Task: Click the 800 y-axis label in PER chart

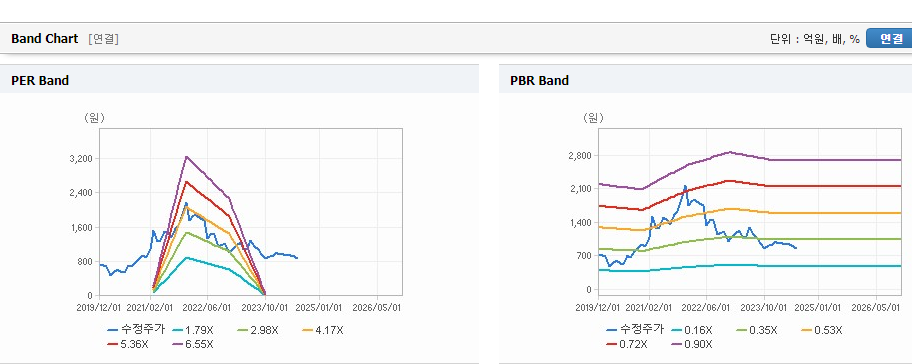Action: pos(86,261)
